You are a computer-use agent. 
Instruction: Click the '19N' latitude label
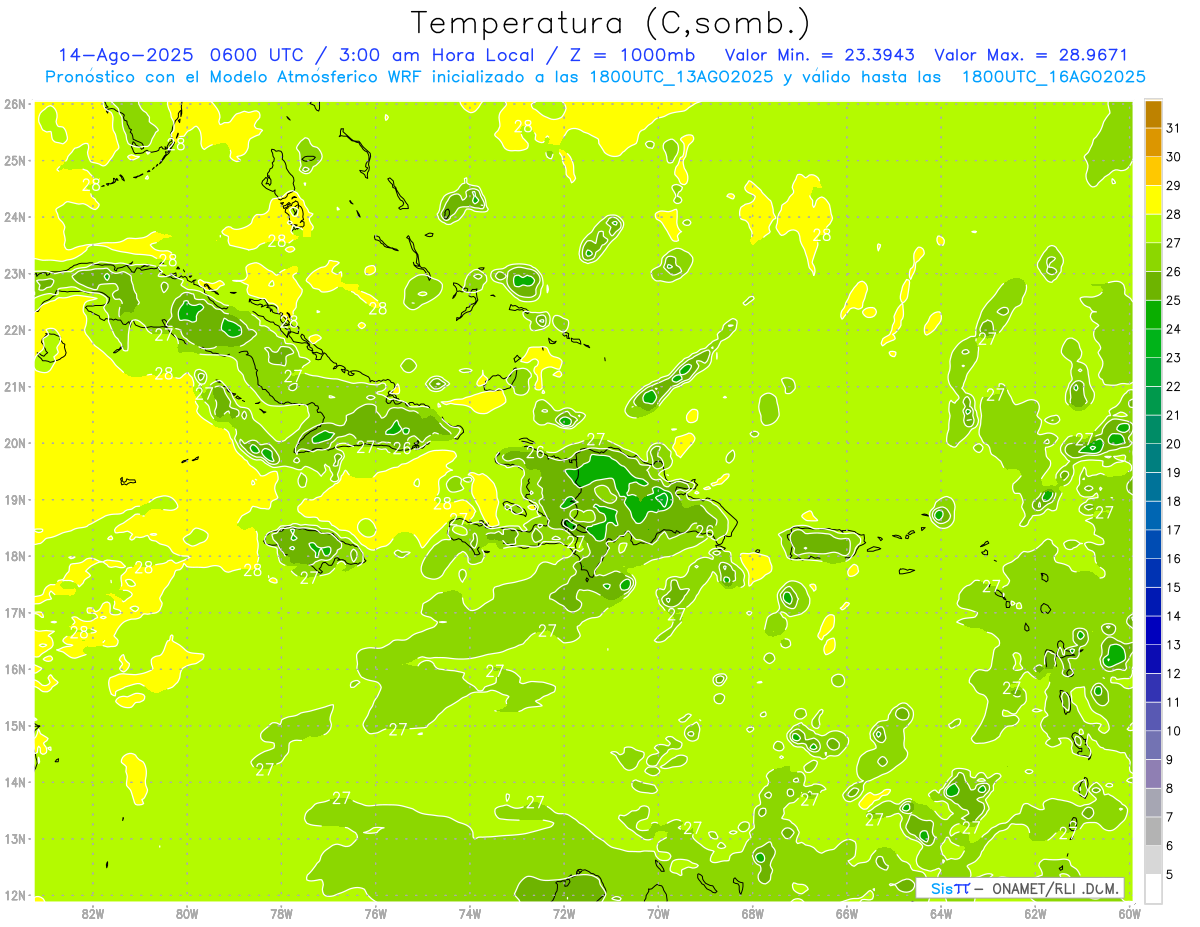pos(15,499)
